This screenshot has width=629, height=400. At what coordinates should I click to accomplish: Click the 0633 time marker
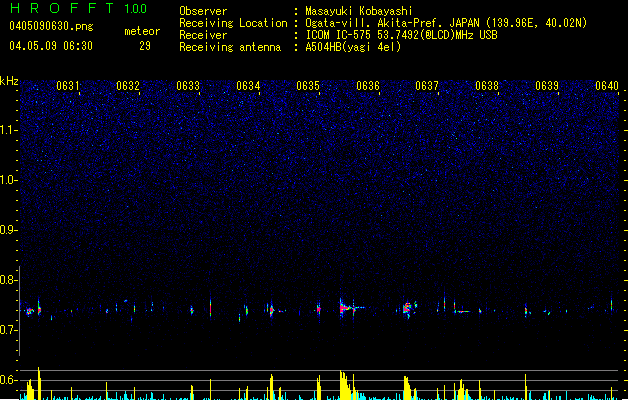tap(188, 86)
